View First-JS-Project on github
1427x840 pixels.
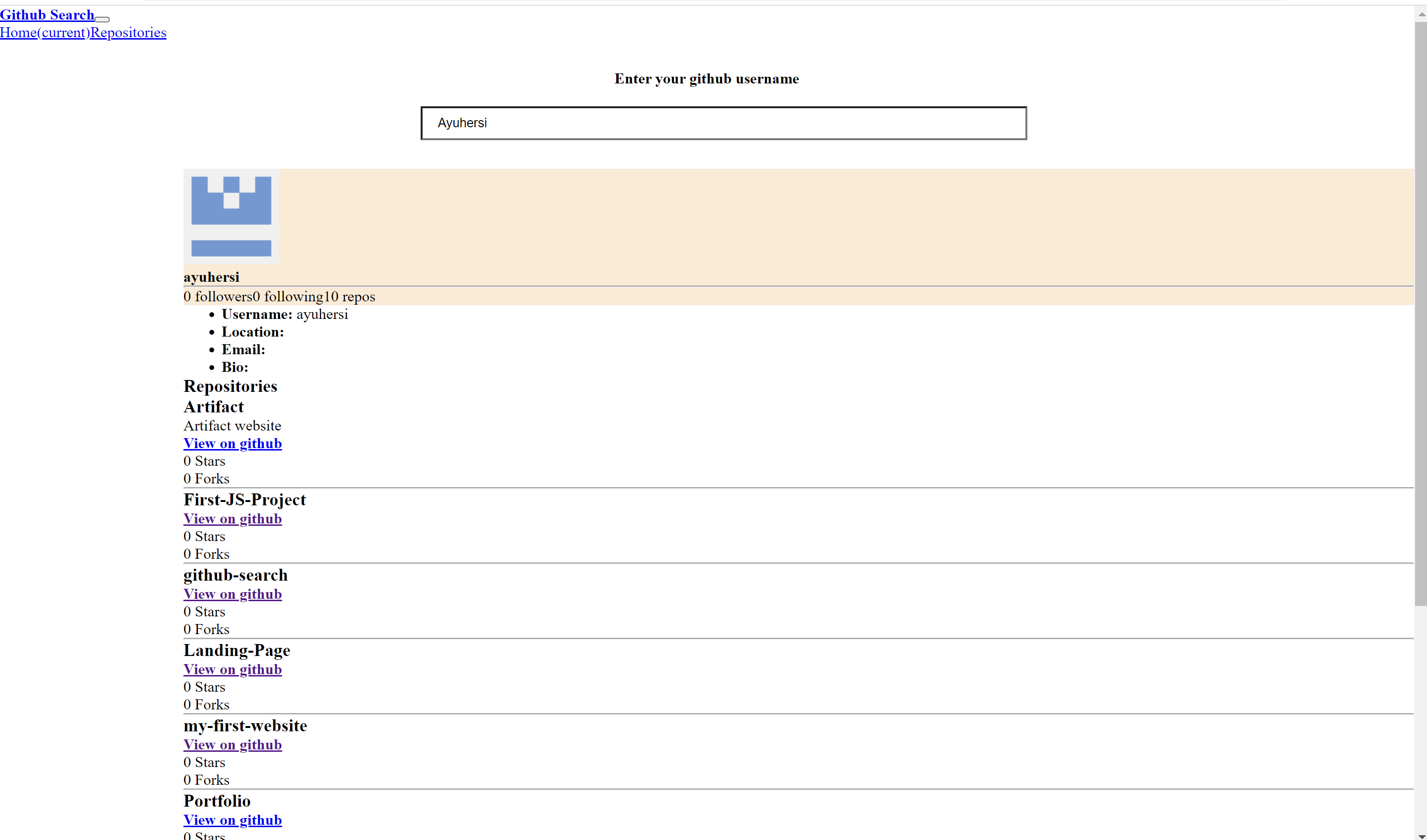coord(232,519)
